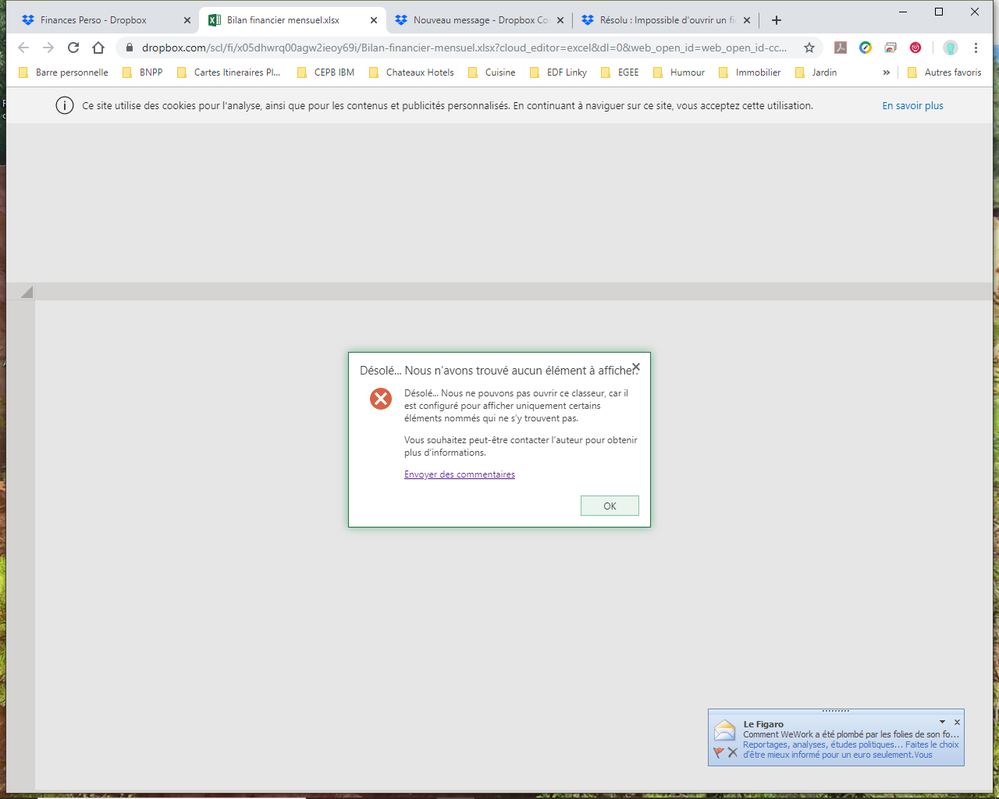Expand Le Figaro notification options arrow
The image size is (999, 799).
[x=941, y=722]
